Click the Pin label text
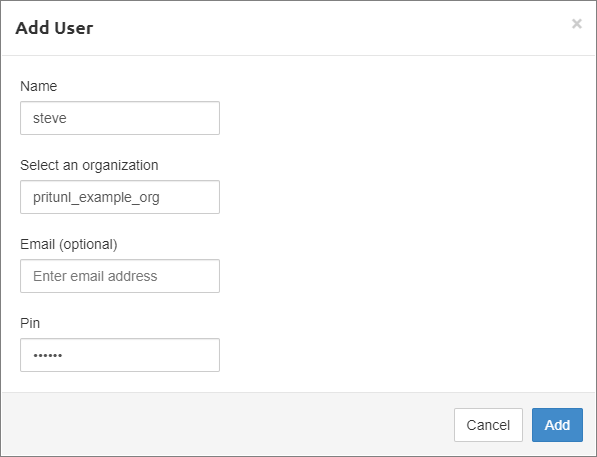Image resolution: width=597 pixels, height=457 pixels. [x=30, y=323]
